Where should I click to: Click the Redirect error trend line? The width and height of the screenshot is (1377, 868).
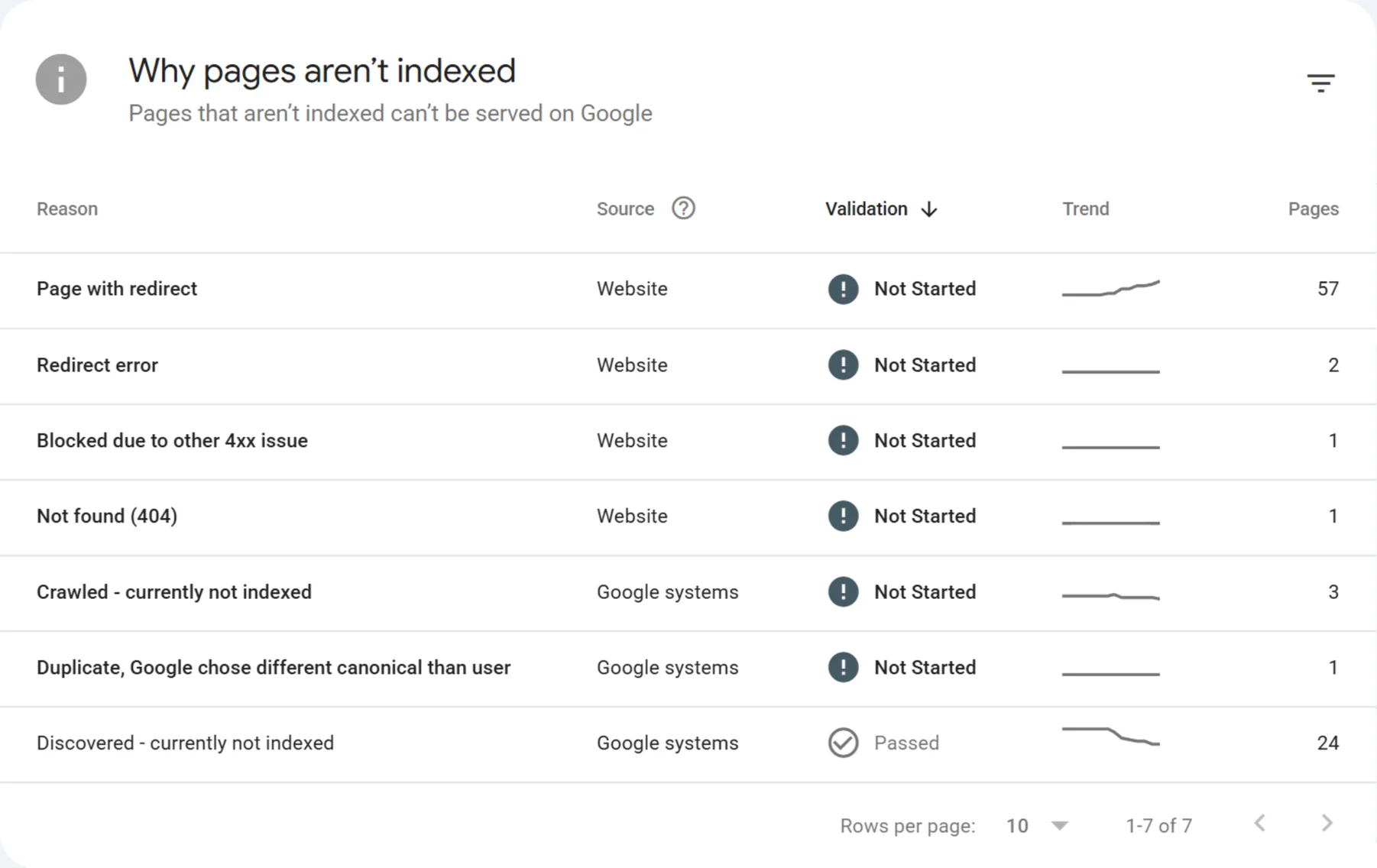[x=1110, y=371]
